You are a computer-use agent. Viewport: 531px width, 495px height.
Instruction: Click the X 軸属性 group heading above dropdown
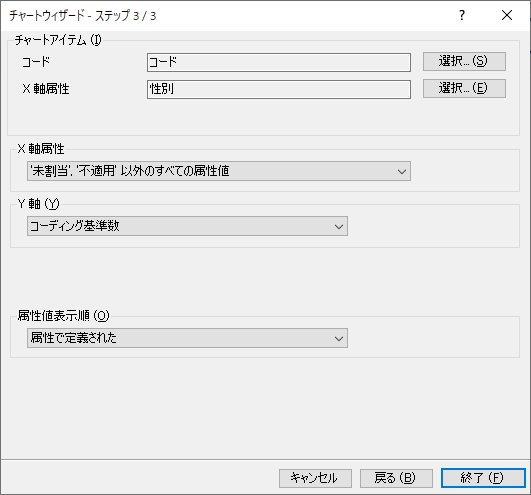(41, 149)
